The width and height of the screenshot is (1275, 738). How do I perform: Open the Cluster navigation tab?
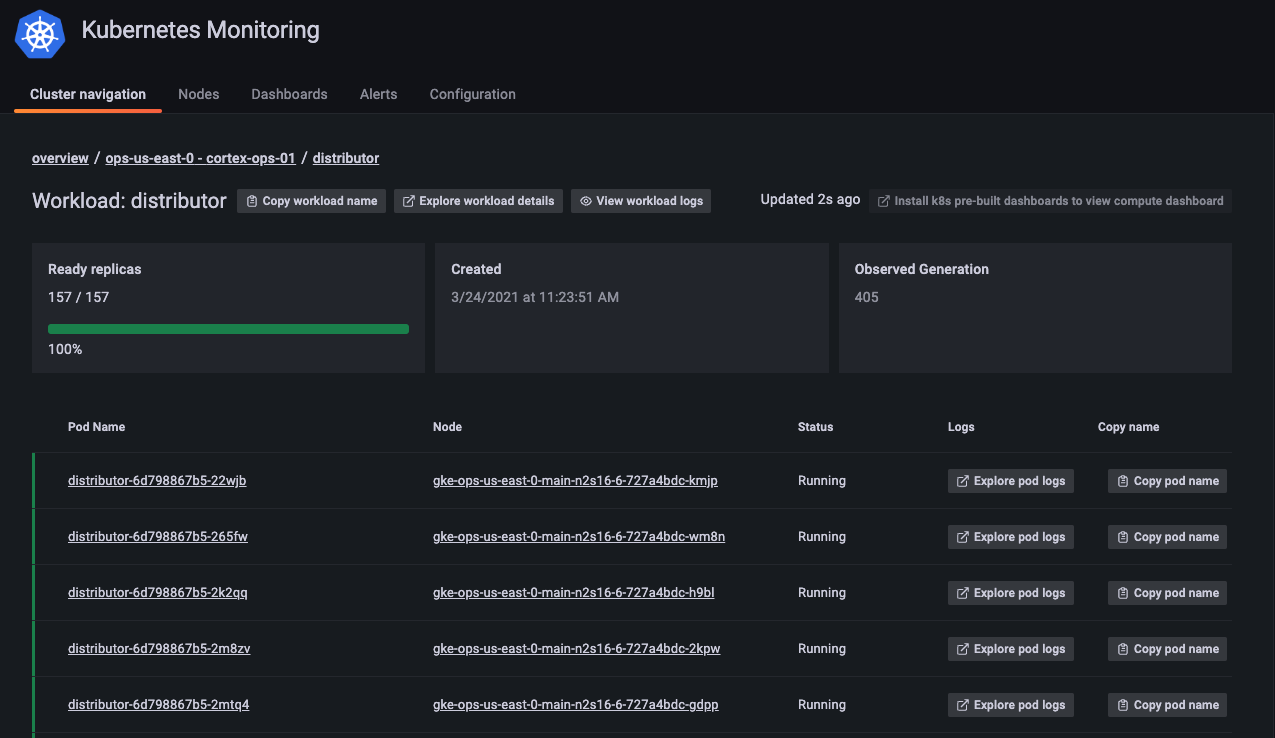pos(88,94)
